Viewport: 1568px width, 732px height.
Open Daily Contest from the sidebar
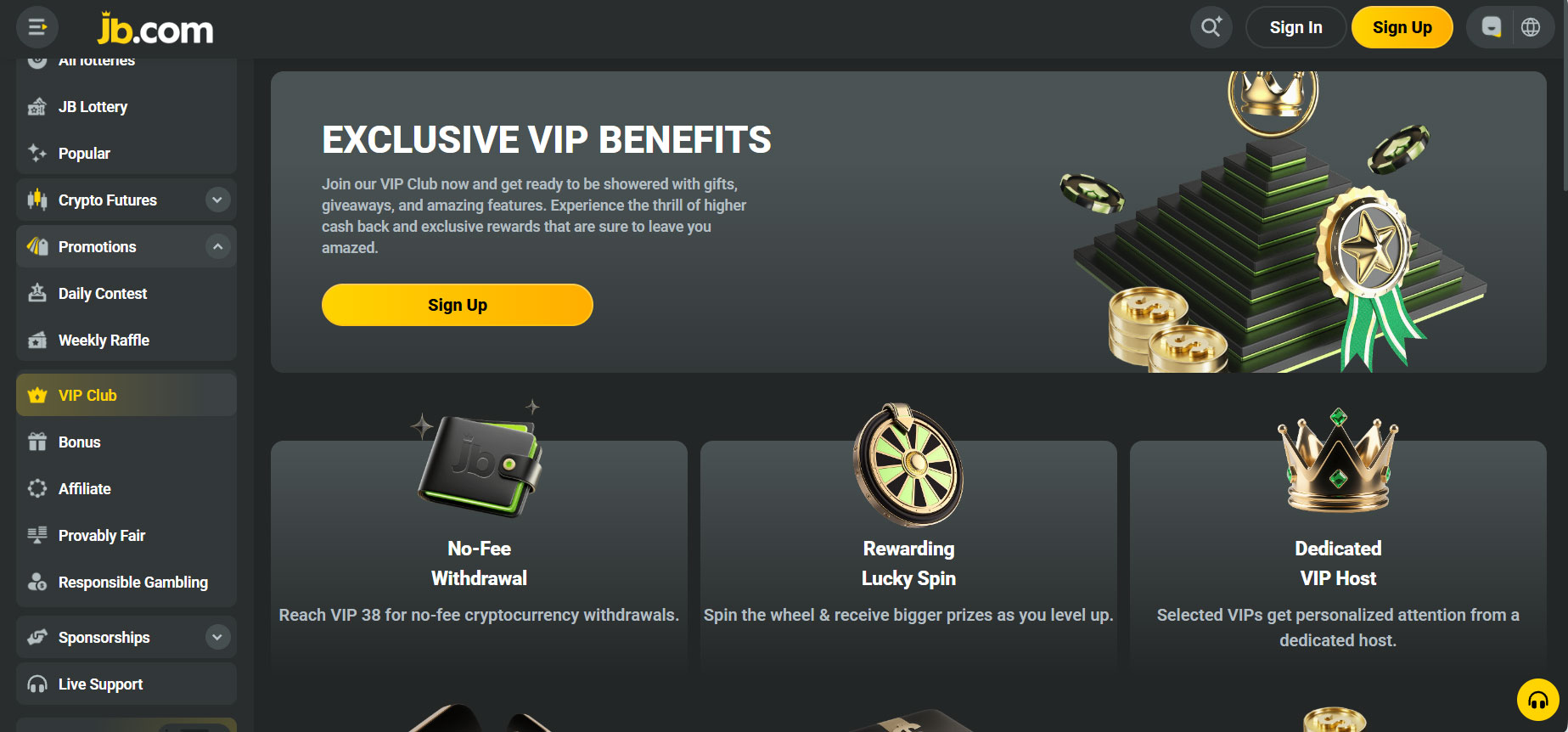pos(126,294)
